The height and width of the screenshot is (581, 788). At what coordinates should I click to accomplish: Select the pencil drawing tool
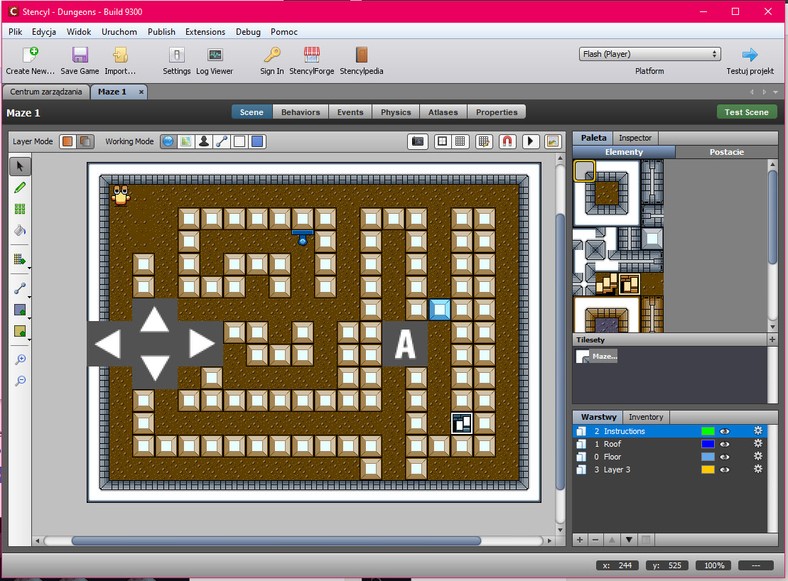coord(20,187)
